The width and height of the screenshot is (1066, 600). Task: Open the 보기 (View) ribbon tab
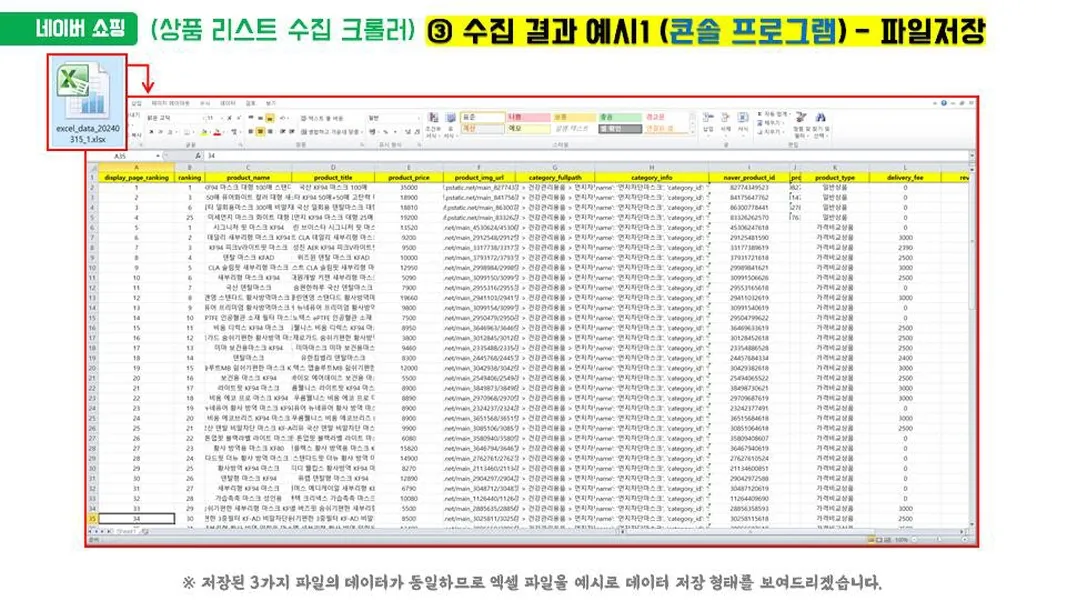pyautogui.click(x=270, y=103)
